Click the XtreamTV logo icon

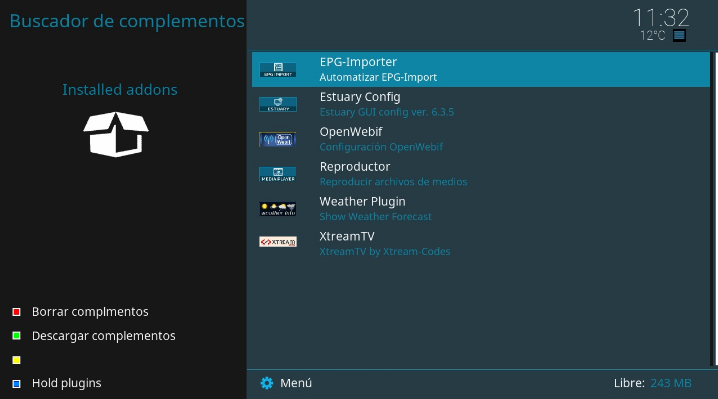(277, 242)
